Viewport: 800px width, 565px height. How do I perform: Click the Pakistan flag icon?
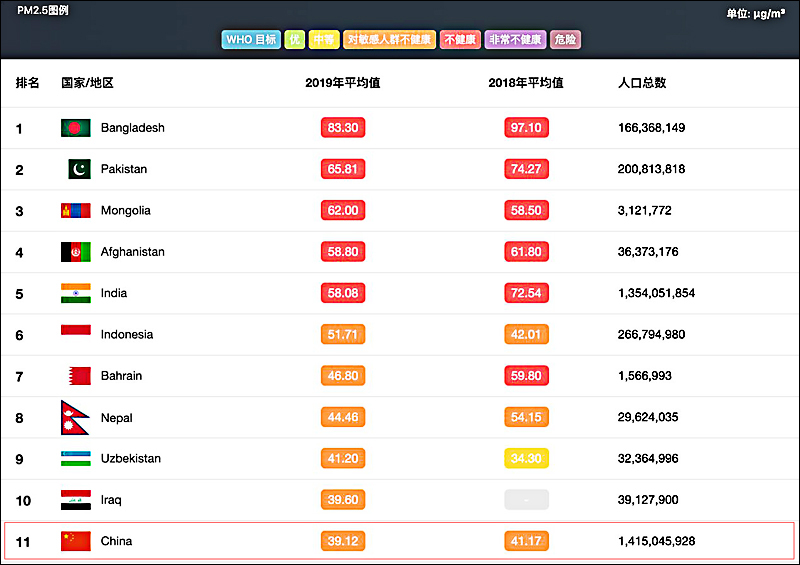click(x=80, y=169)
